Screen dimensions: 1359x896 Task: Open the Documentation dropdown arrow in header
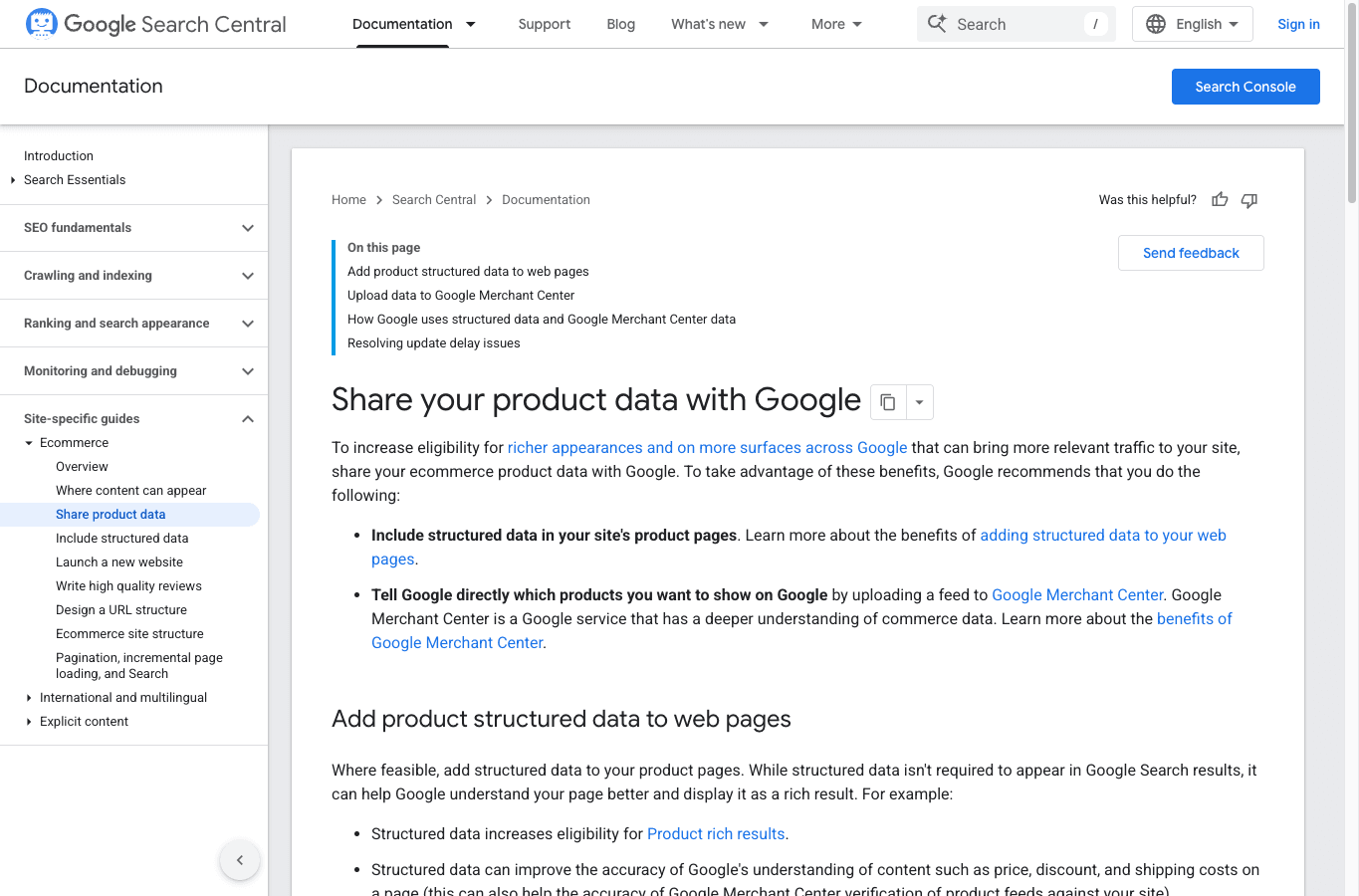tap(471, 24)
